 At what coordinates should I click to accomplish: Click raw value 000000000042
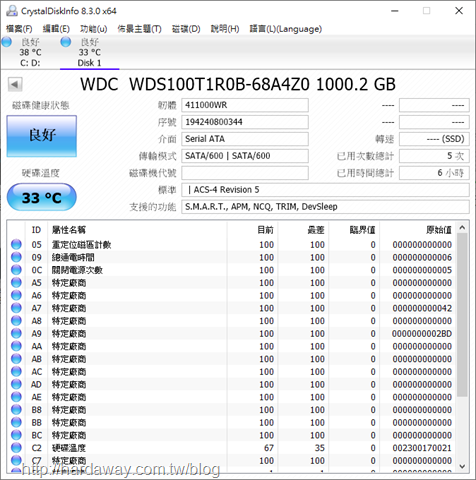pyautogui.click(x=422, y=308)
